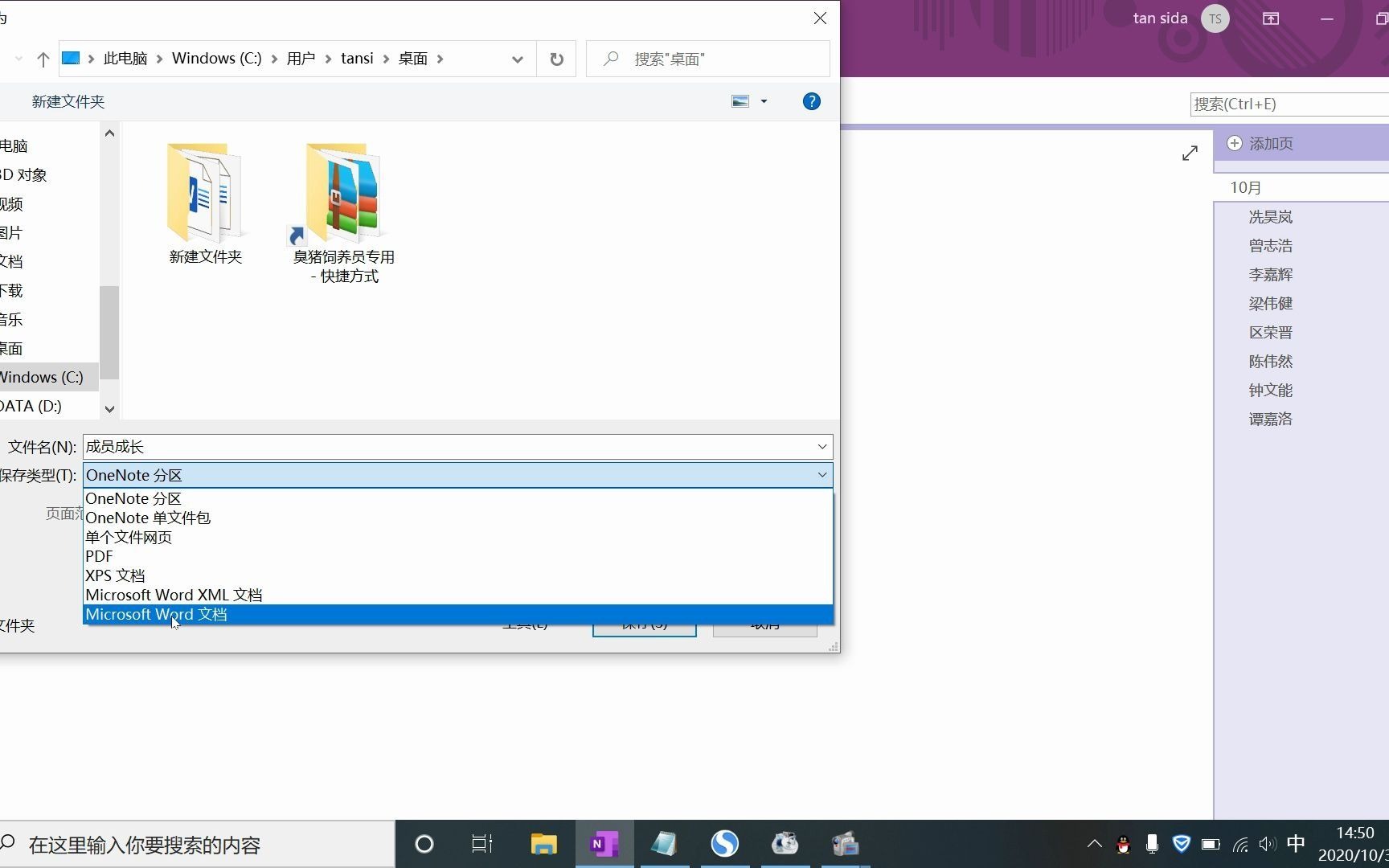This screenshot has width=1389, height=868.
Task: Open the Sogou browser taskbar icon
Action: (725, 844)
